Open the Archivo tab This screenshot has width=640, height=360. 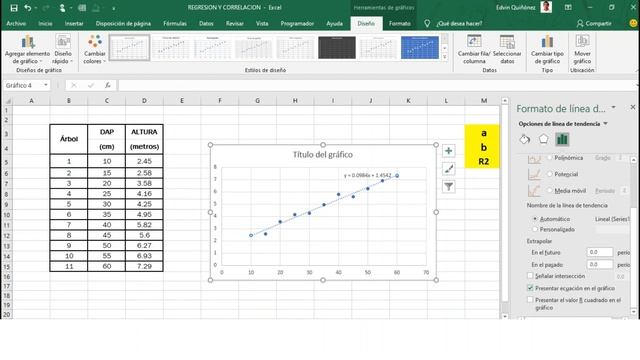pos(16,24)
